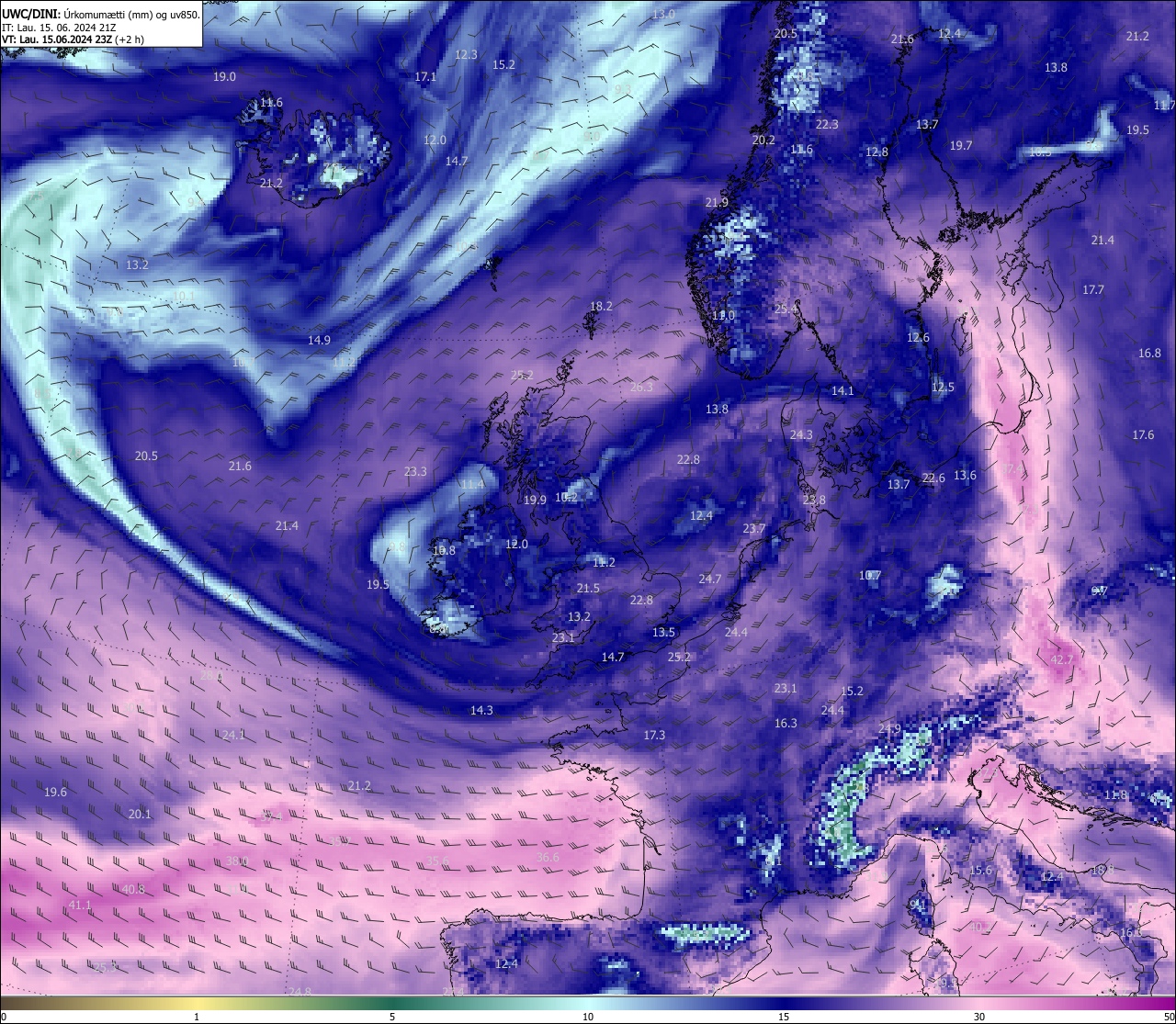
Task: Click the 20.1 value label
Action: [x=140, y=815]
